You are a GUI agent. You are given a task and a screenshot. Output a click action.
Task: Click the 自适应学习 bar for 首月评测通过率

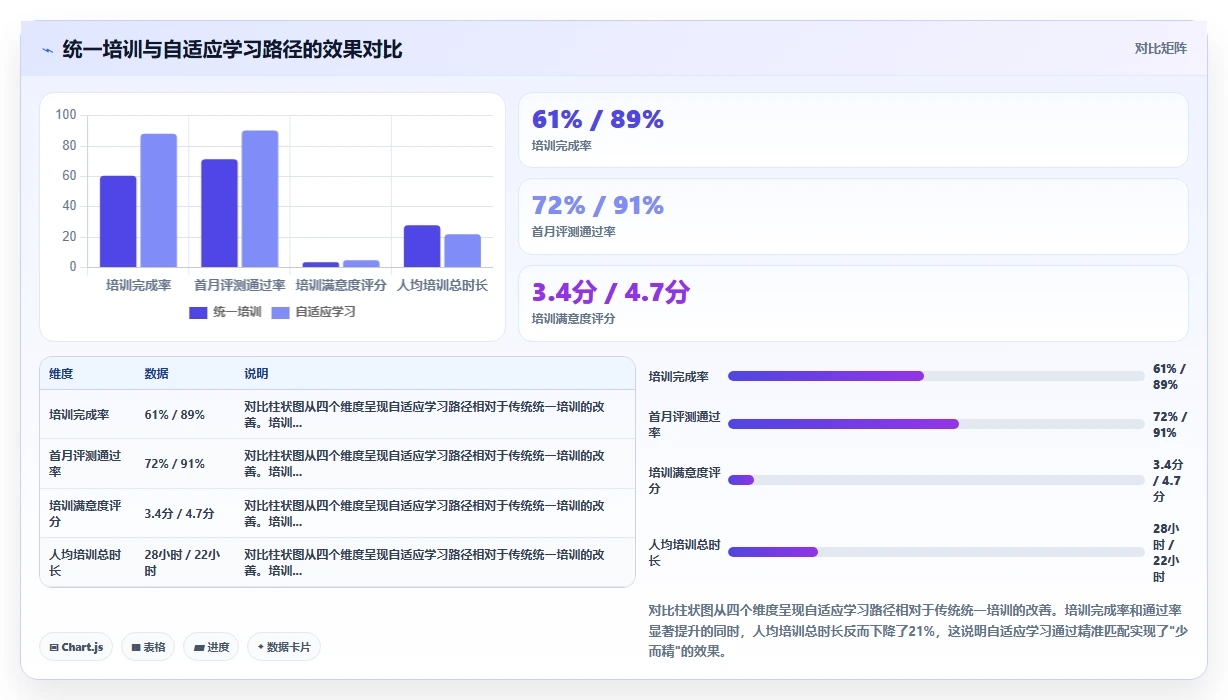pyautogui.click(x=260, y=199)
